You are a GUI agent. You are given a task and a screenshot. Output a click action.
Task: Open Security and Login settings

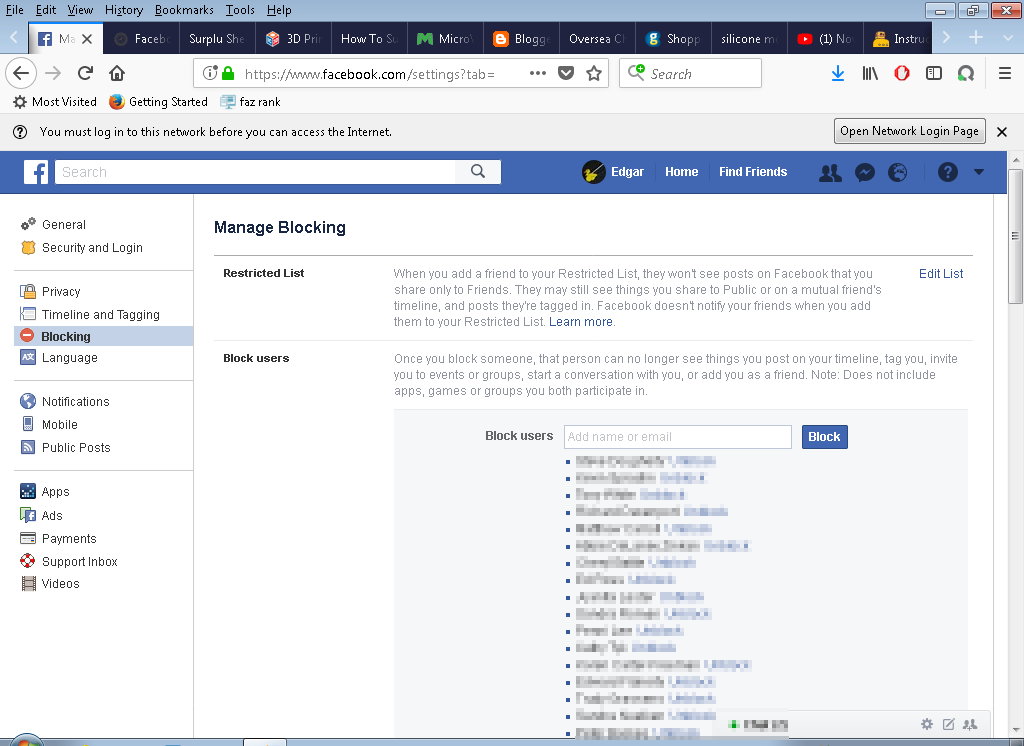[x=82, y=248]
